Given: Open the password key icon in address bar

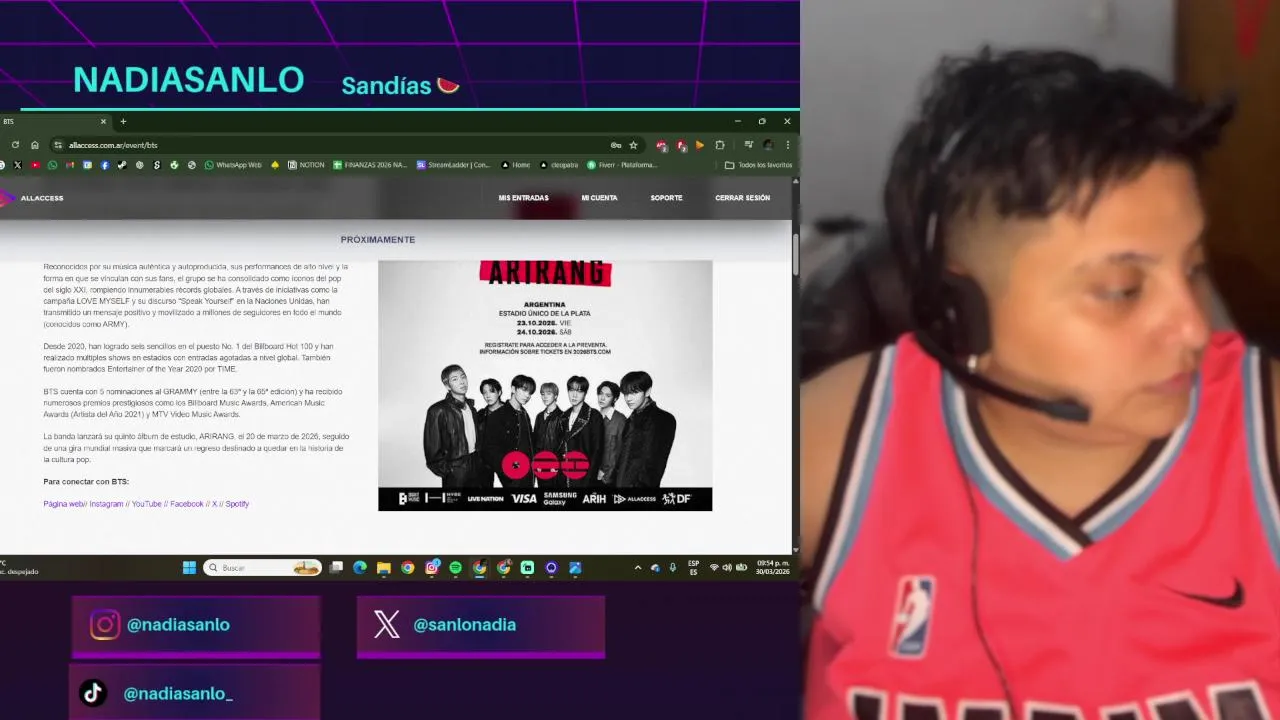Looking at the screenshot, I should (x=616, y=145).
